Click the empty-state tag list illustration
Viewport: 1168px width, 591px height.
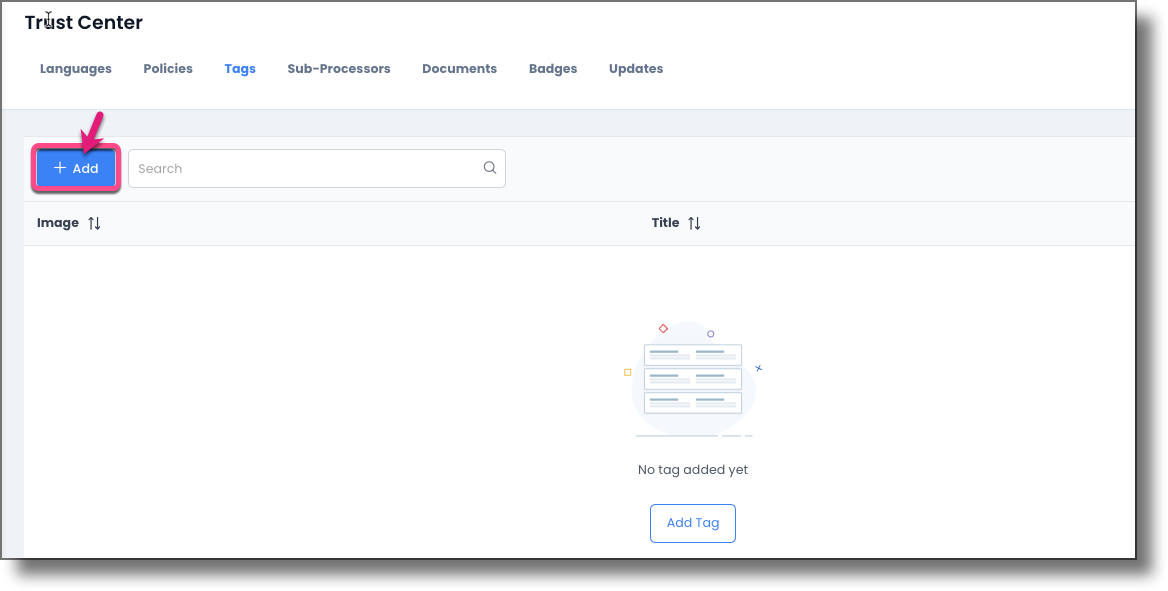pyautogui.click(x=693, y=378)
